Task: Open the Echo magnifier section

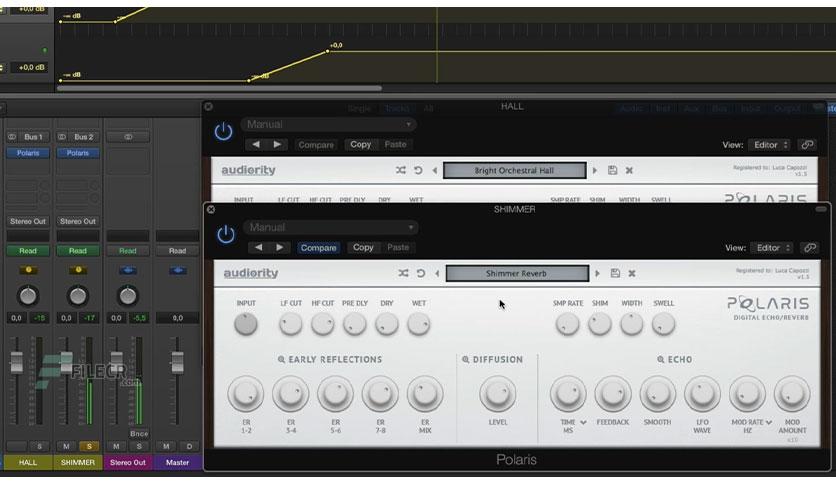Action: tap(661, 360)
